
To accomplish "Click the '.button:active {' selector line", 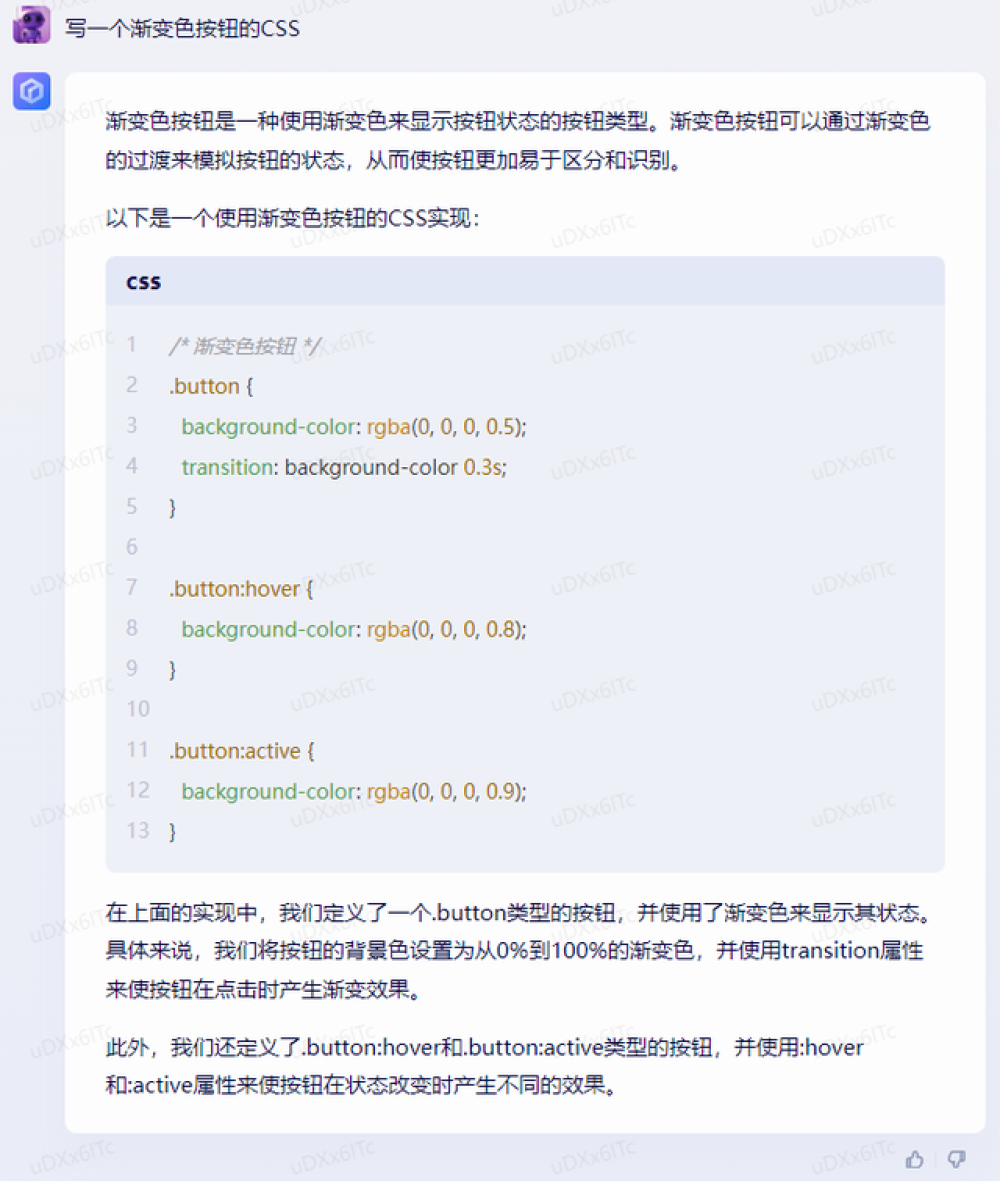I will tap(242, 751).
